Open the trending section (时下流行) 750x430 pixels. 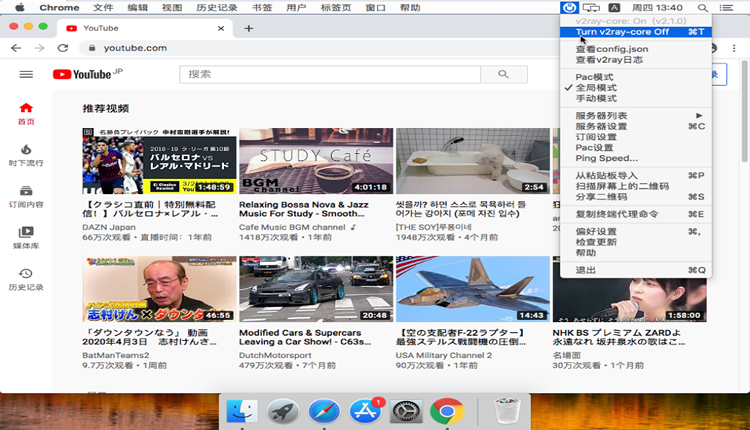pyautogui.click(x=26, y=155)
